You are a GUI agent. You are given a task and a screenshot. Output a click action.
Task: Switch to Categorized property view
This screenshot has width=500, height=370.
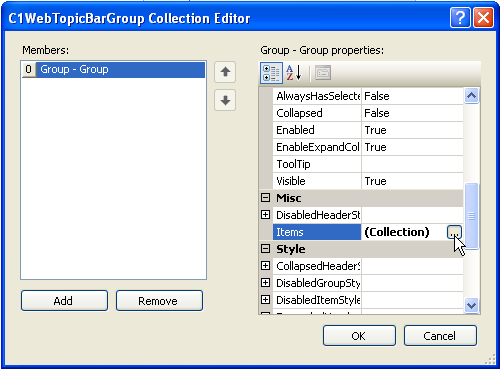271,73
